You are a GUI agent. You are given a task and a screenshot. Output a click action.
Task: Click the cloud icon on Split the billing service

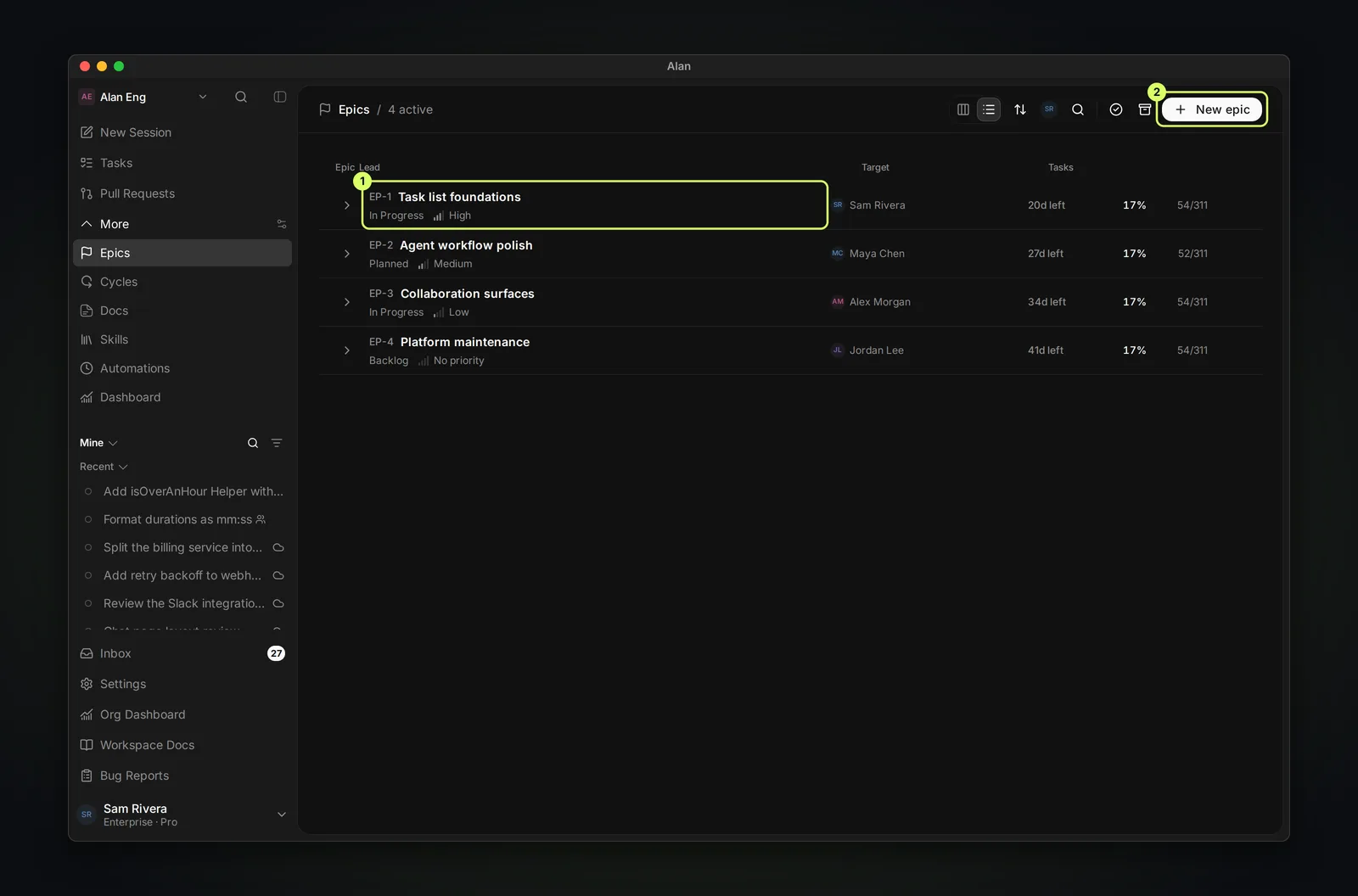point(278,547)
